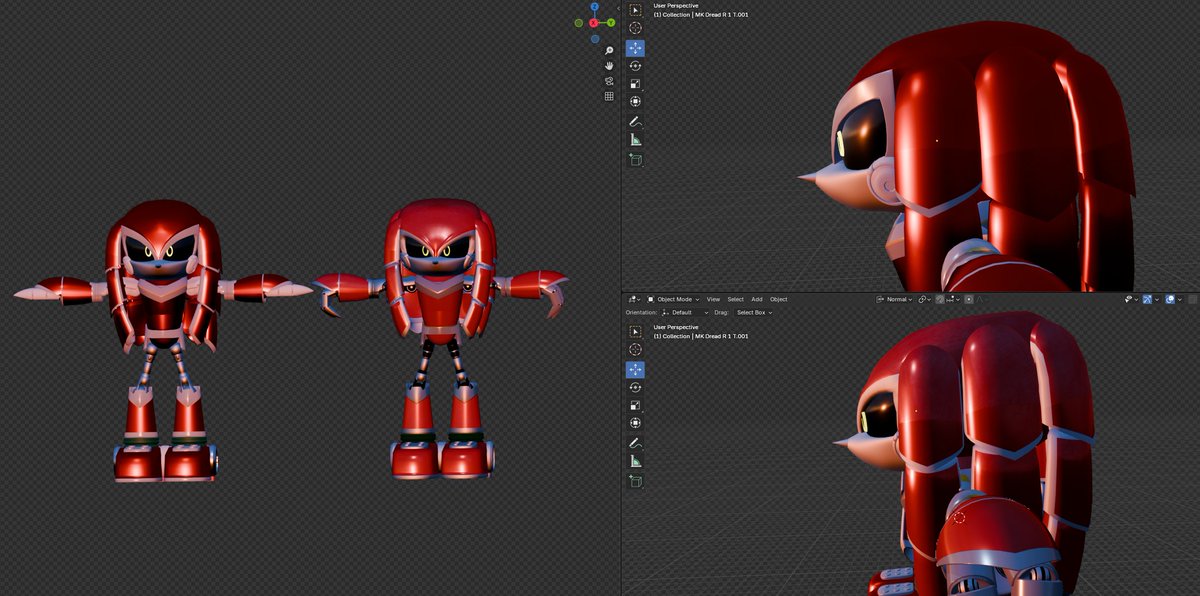Activate the Move tool in upper-right viewport

coord(635,48)
